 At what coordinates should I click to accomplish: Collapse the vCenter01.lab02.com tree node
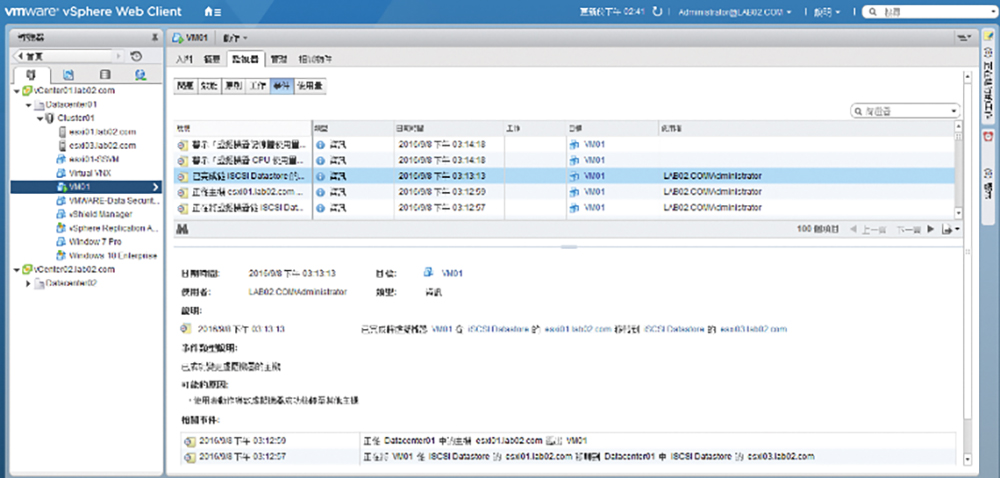point(17,91)
